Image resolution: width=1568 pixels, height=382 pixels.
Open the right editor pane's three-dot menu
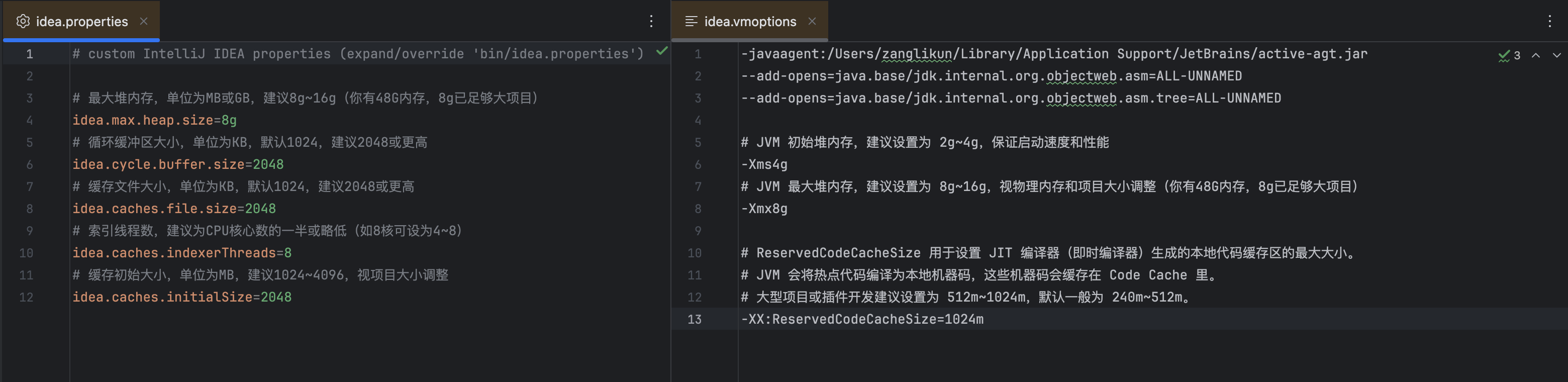tap(1549, 21)
